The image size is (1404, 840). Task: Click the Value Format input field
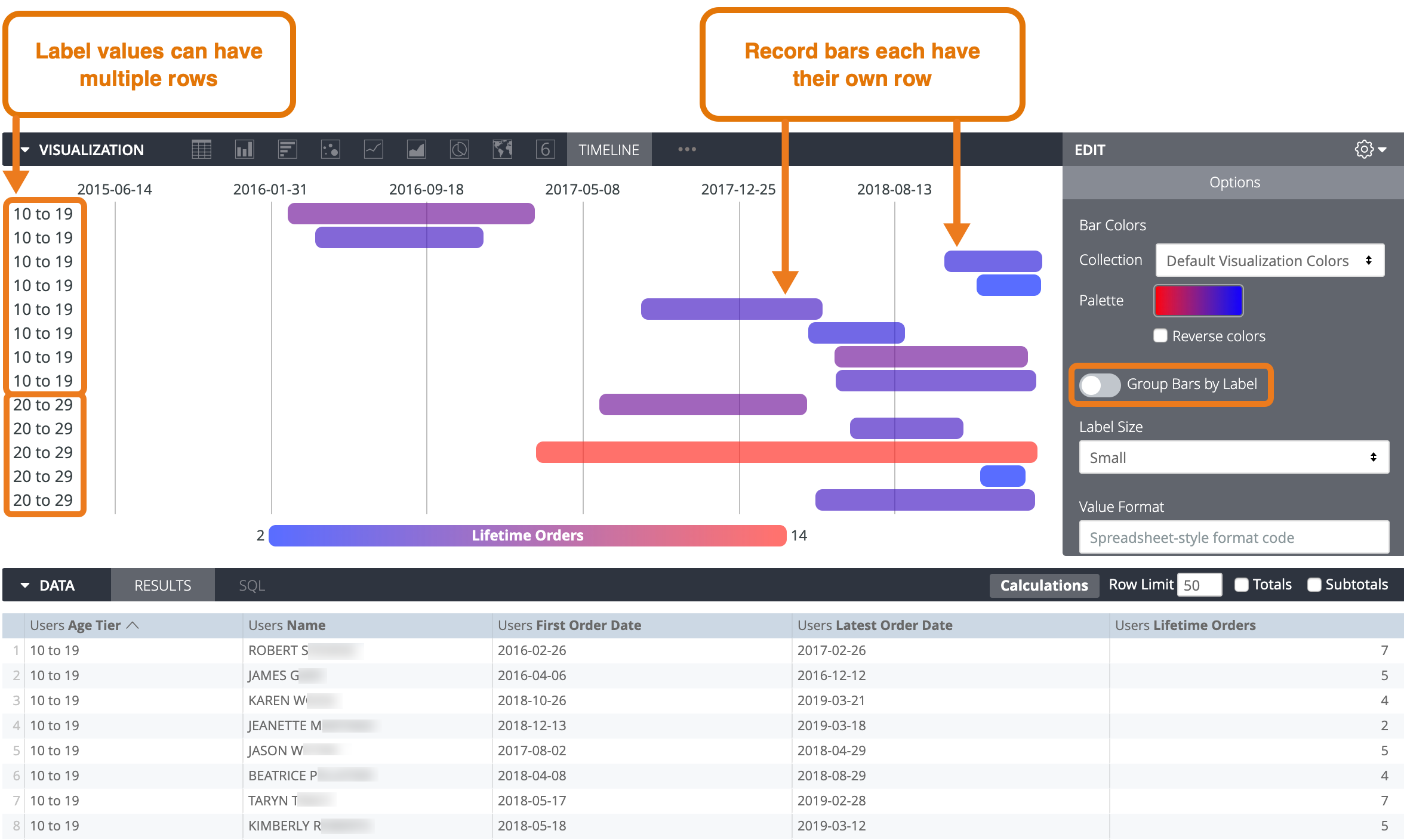tap(1233, 538)
